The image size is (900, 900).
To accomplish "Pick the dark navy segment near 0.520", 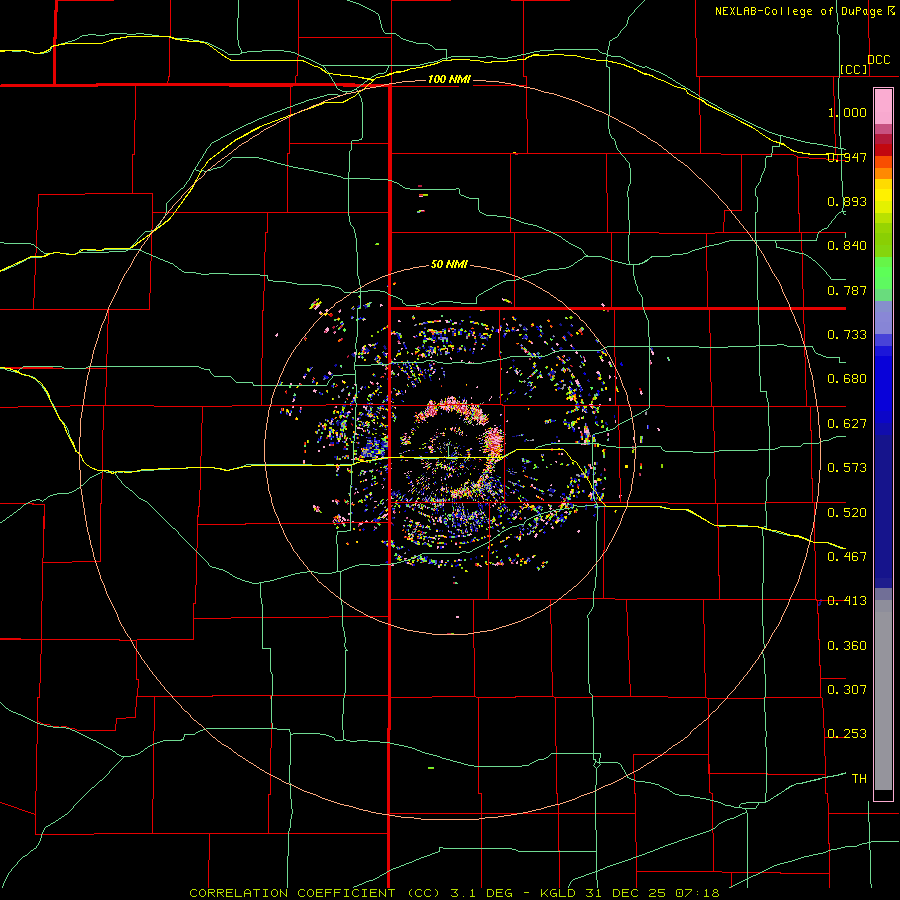I will pyautogui.click(x=883, y=511).
